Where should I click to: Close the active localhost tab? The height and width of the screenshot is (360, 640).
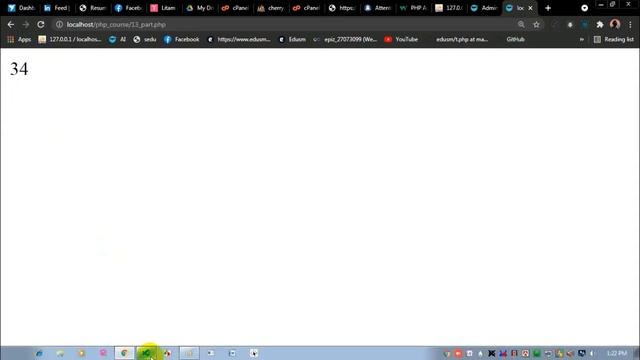pyautogui.click(x=530, y=8)
